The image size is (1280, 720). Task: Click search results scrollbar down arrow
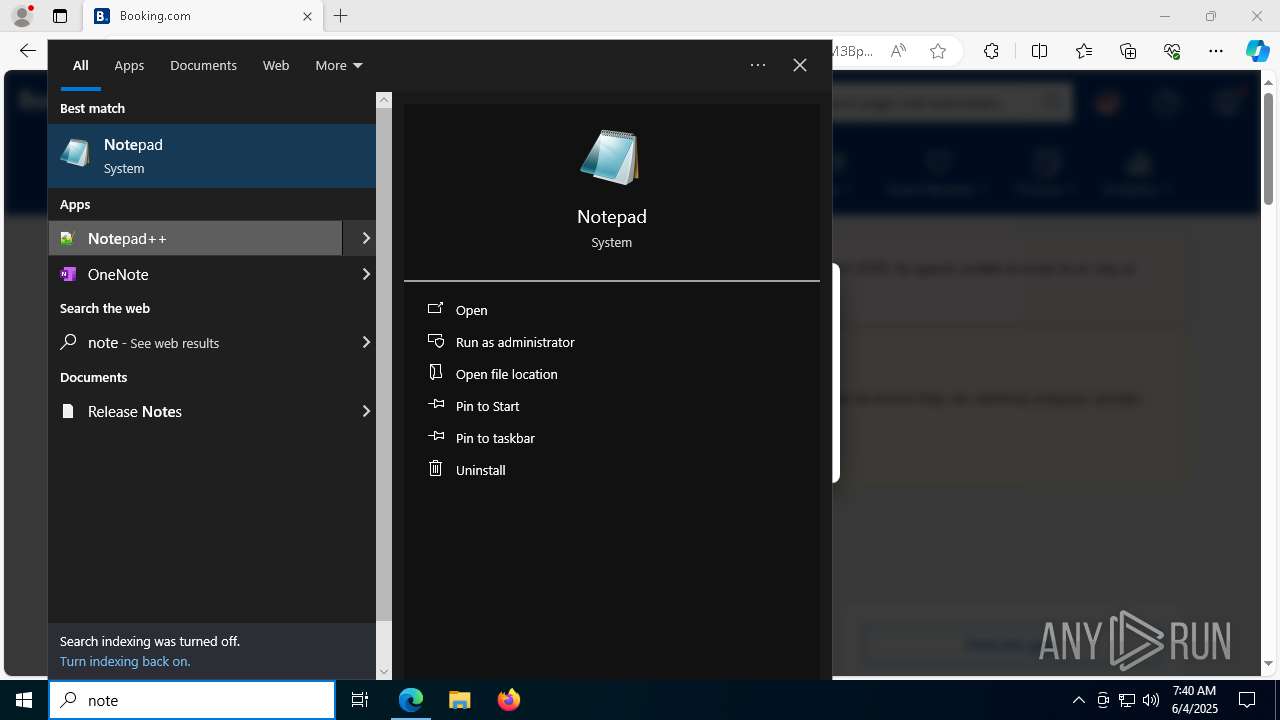point(384,672)
